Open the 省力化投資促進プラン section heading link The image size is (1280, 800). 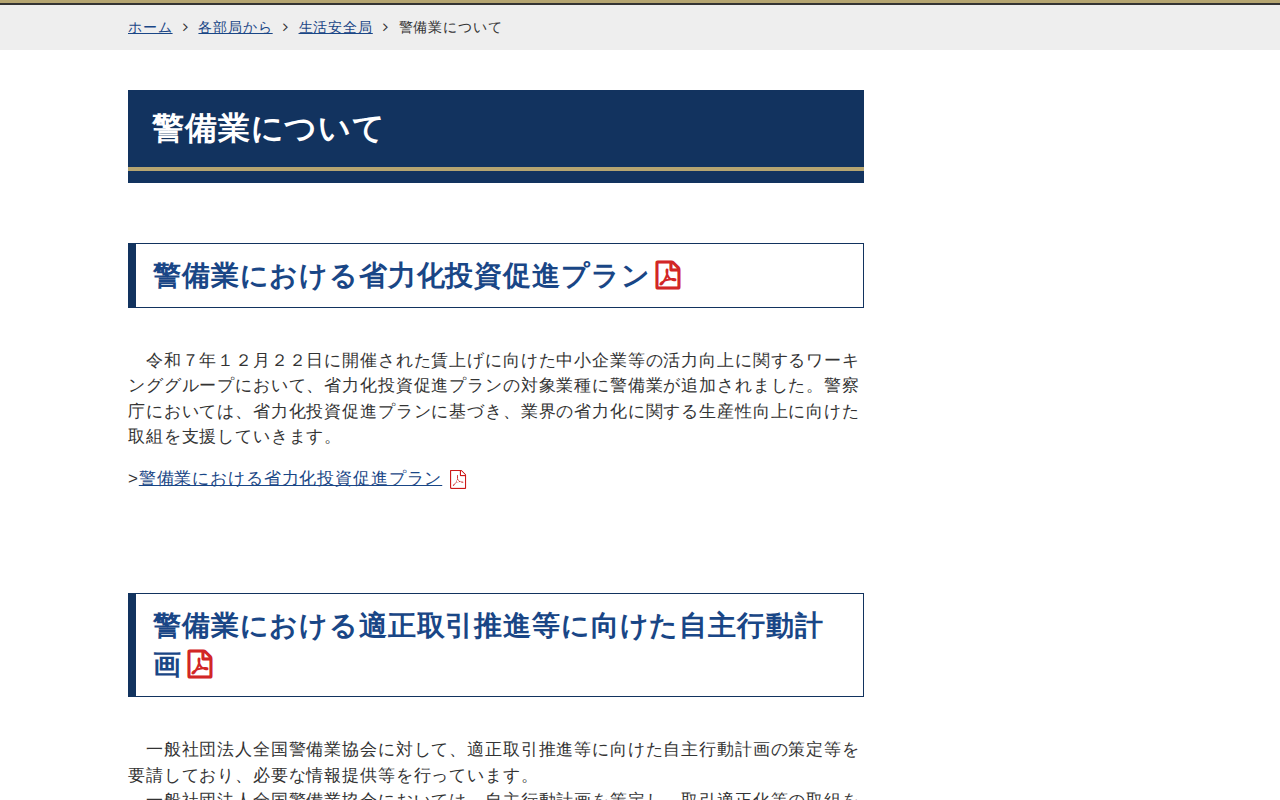click(401, 276)
